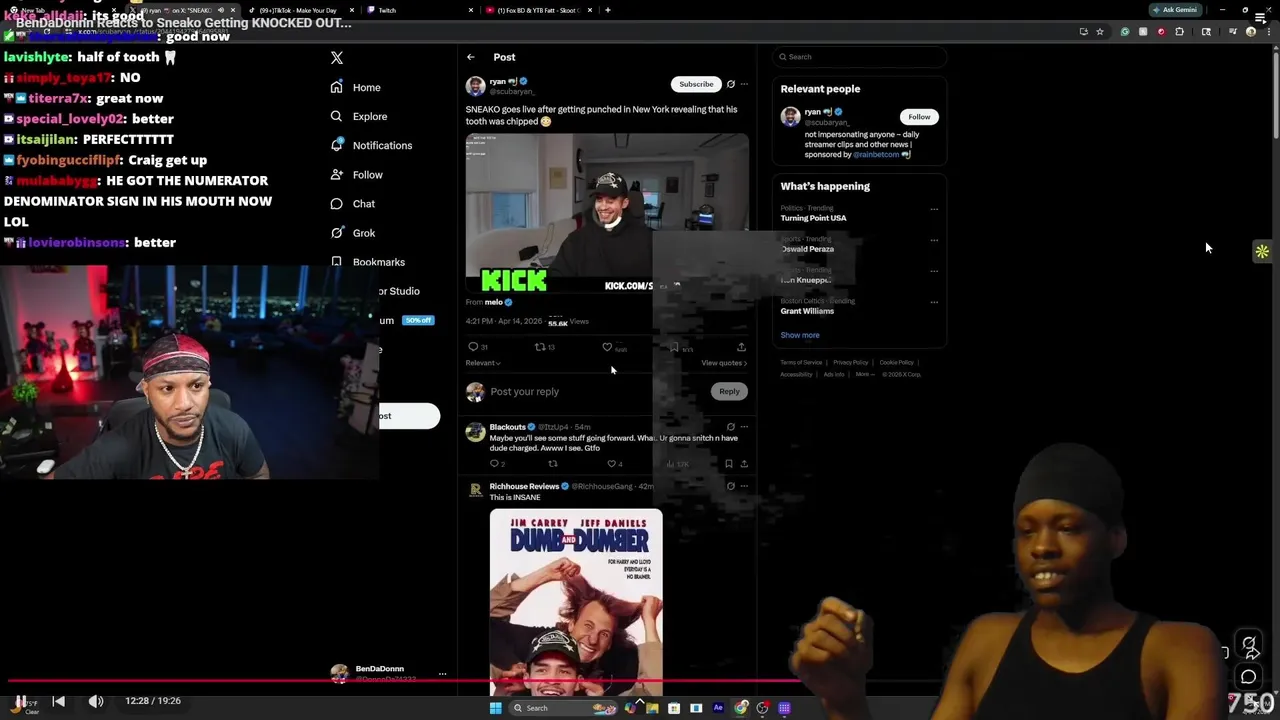This screenshot has height=720, width=1280.
Task: Share ryan's post with share icon
Action: tap(741, 347)
